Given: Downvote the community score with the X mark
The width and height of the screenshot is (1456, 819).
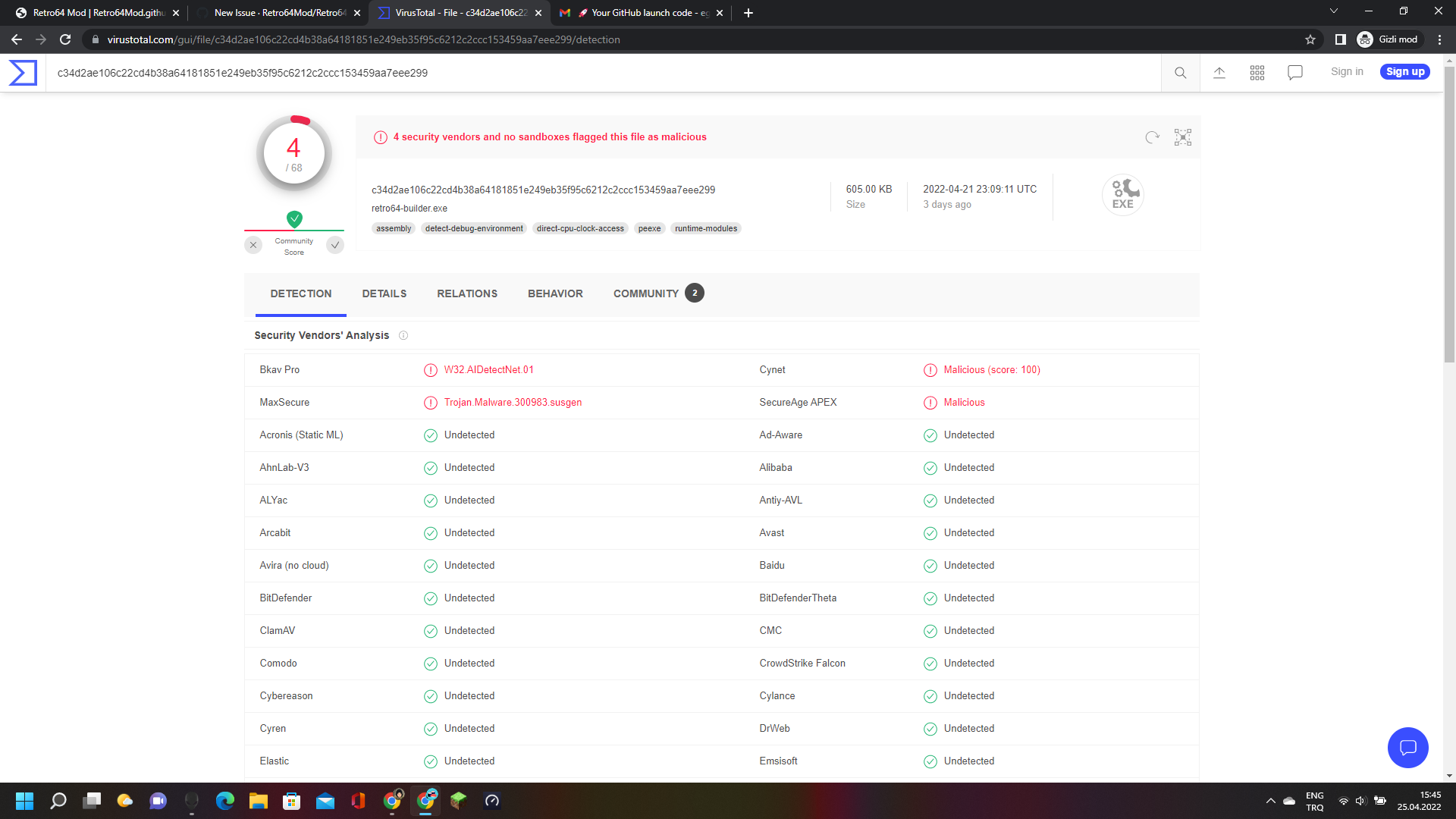Looking at the screenshot, I should click(x=253, y=245).
